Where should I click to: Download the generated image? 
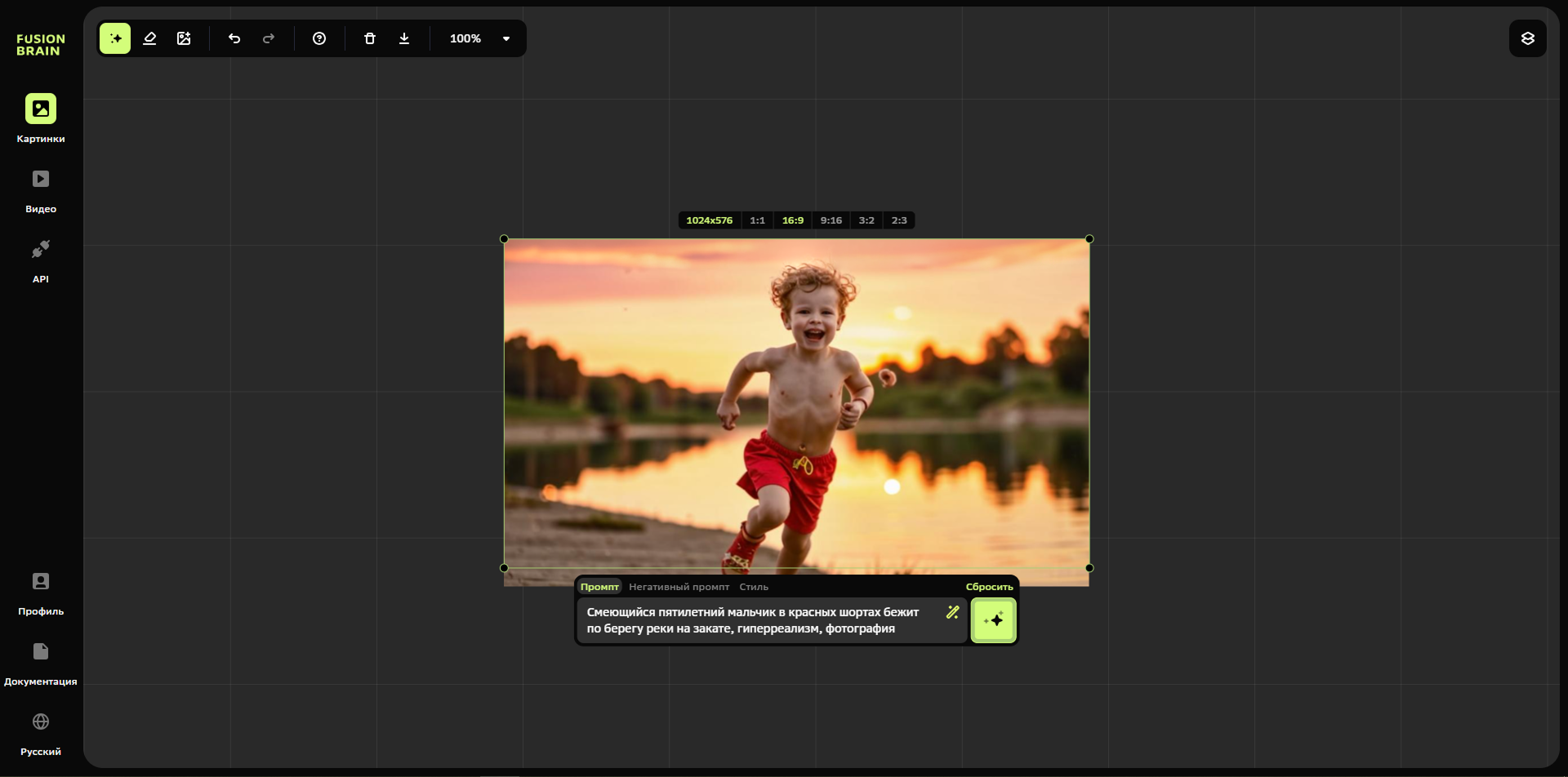tap(404, 38)
